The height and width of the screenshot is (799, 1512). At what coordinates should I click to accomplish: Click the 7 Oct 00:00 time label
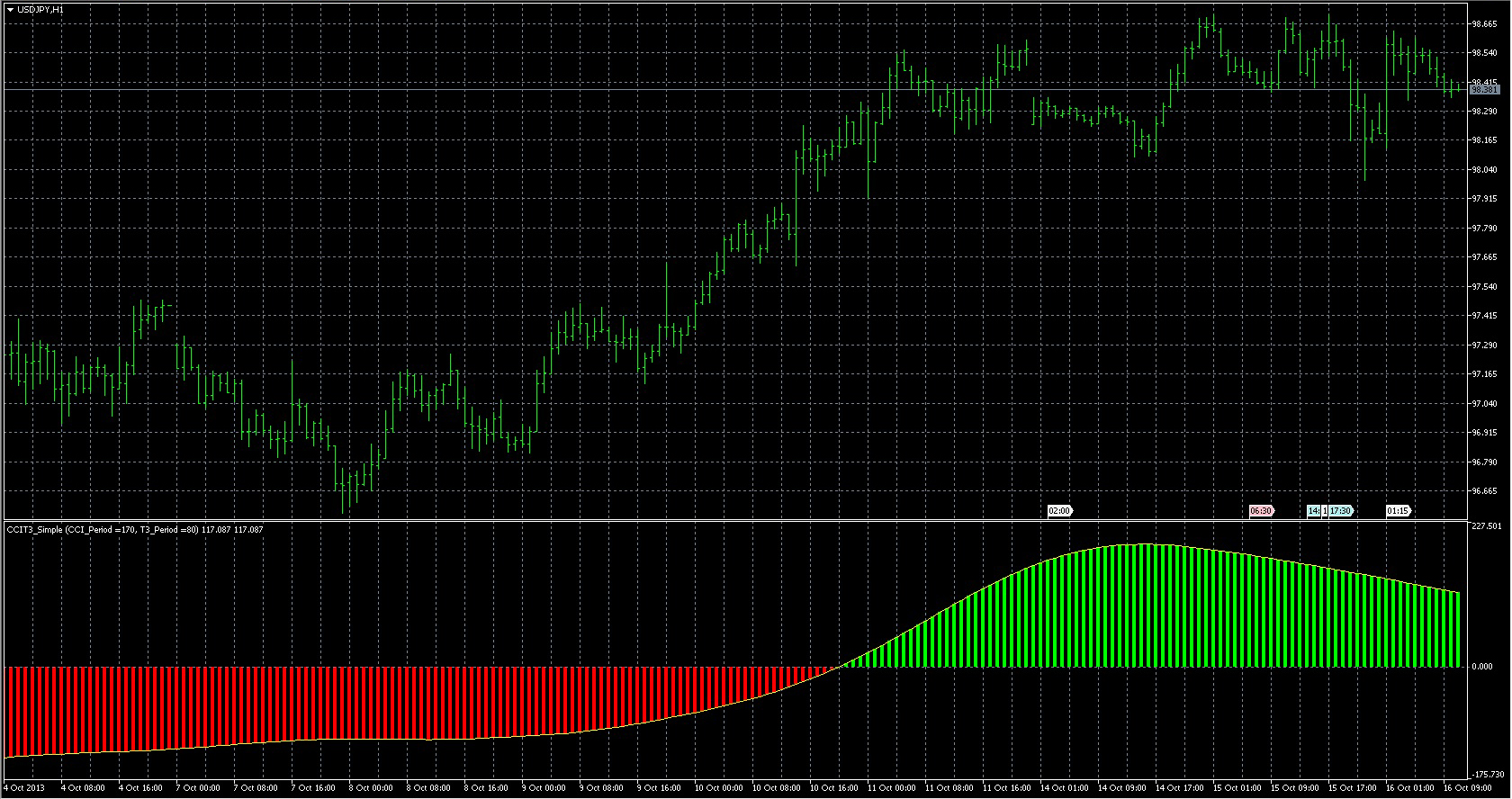click(198, 788)
